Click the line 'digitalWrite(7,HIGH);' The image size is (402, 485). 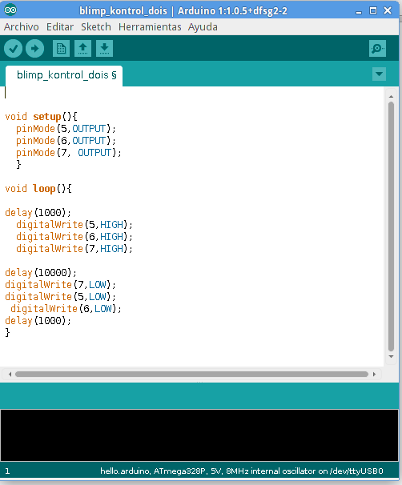click(74, 249)
